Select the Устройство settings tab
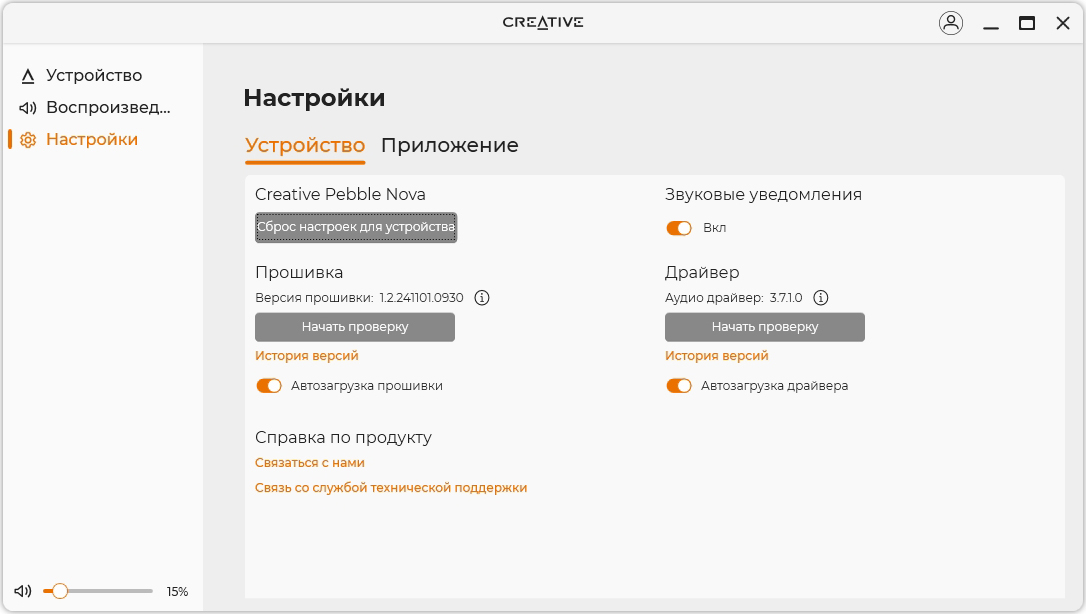1086x614 pixels. (305, 146)
